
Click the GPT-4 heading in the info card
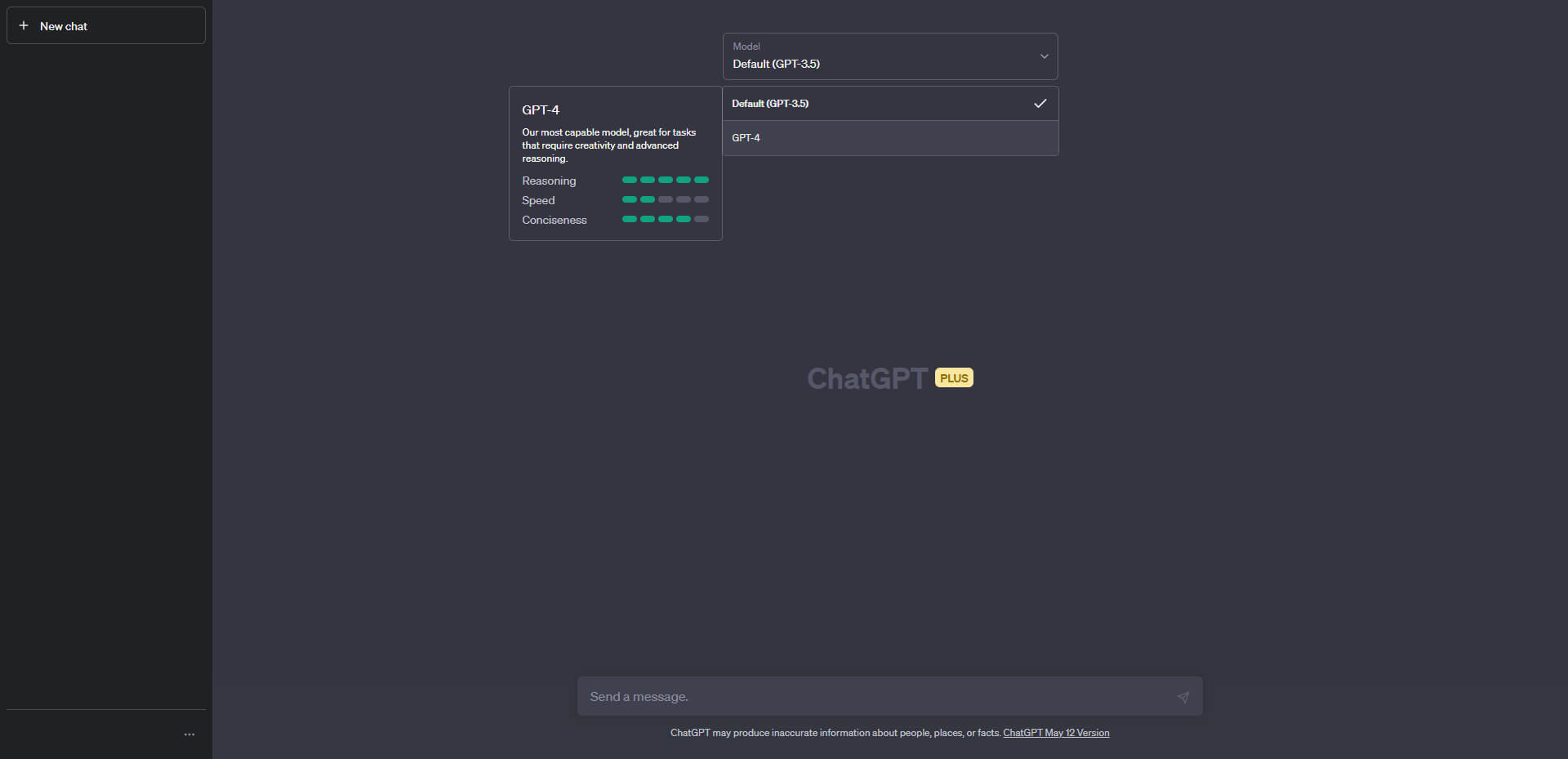tap(541, 109)
